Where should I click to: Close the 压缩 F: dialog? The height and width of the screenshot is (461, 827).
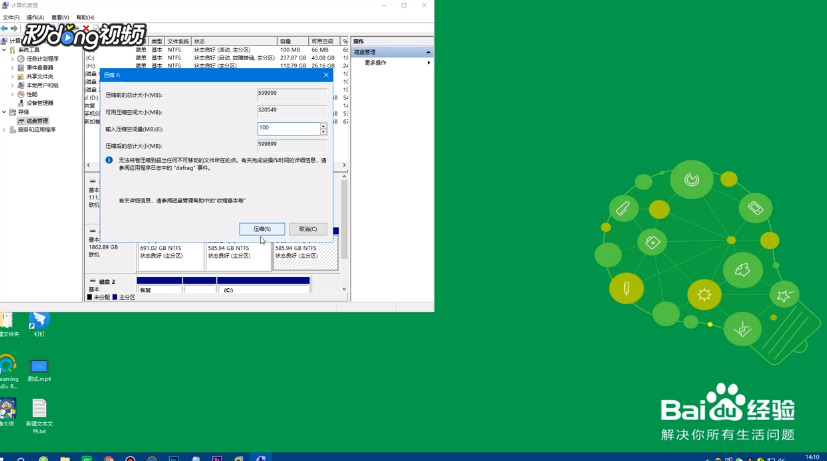pyautogui.click(x=326, y=75)
